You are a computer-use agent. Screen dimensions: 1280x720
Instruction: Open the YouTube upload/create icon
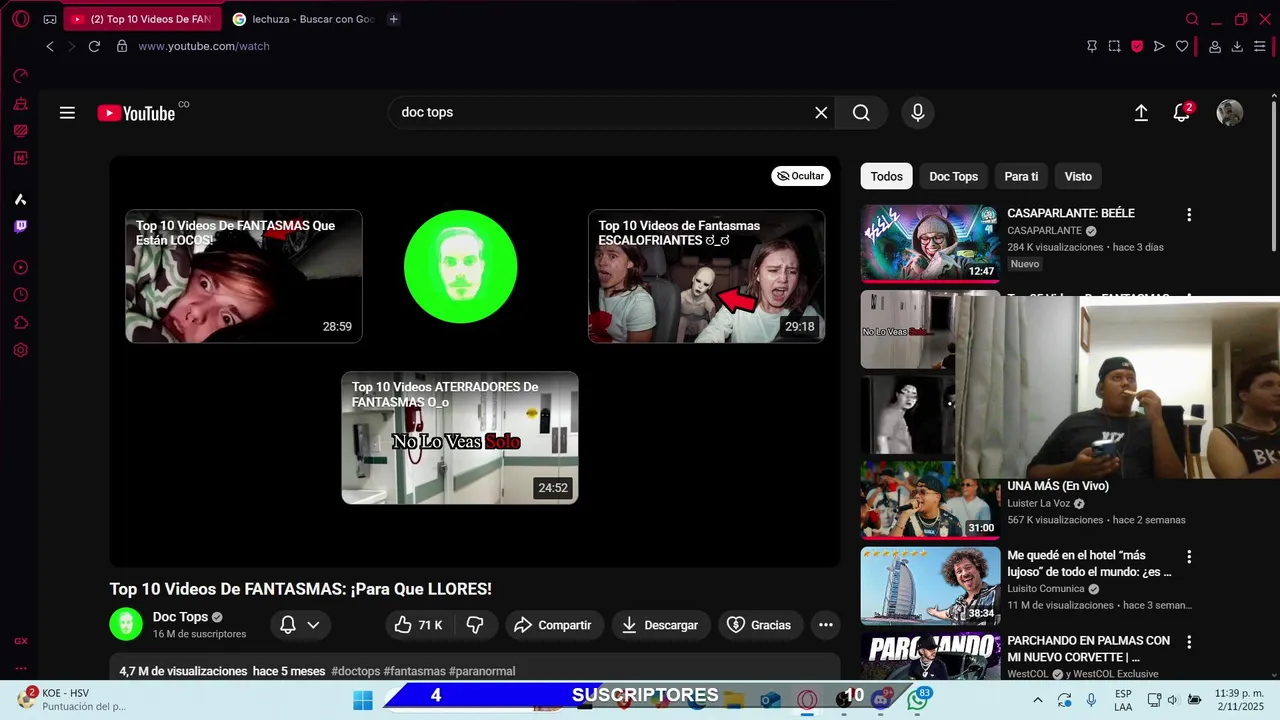1141,113
